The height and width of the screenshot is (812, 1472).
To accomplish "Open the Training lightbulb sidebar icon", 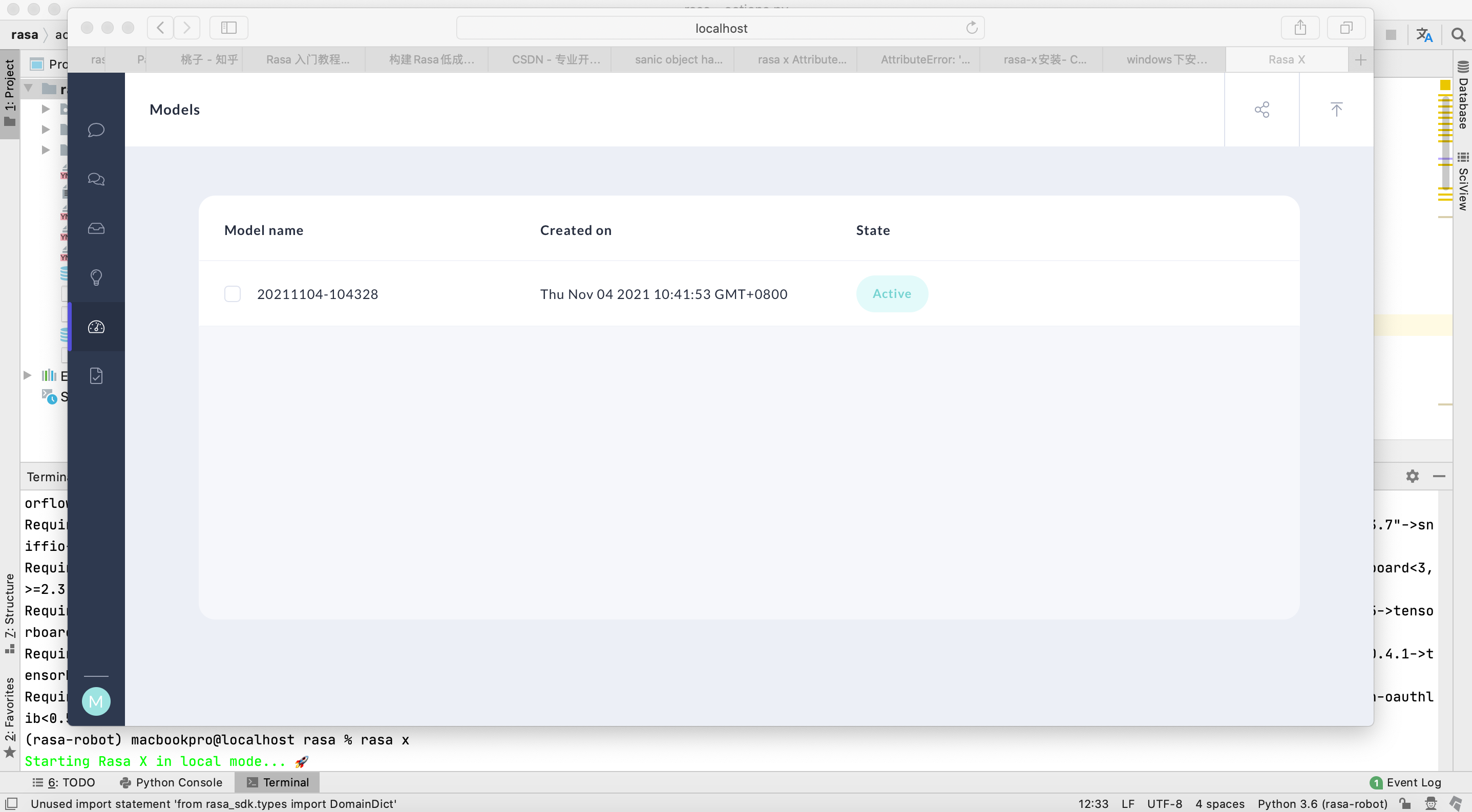I will (96, 277).
